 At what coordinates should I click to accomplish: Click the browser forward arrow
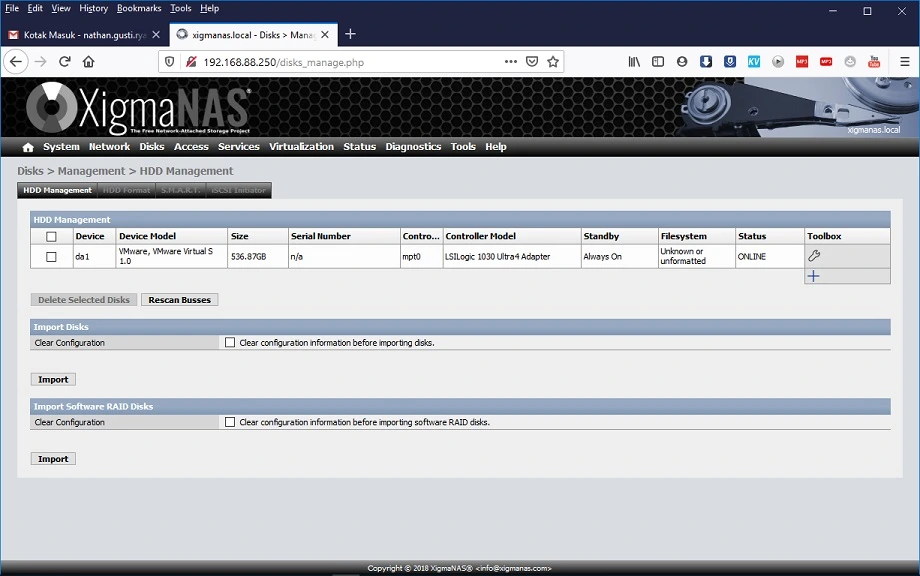click(40, 62)
